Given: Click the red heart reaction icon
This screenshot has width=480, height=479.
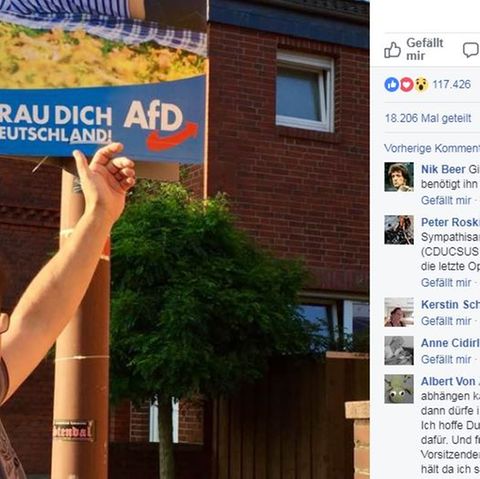Looking at the screenshot, I should tap(406, 85).
